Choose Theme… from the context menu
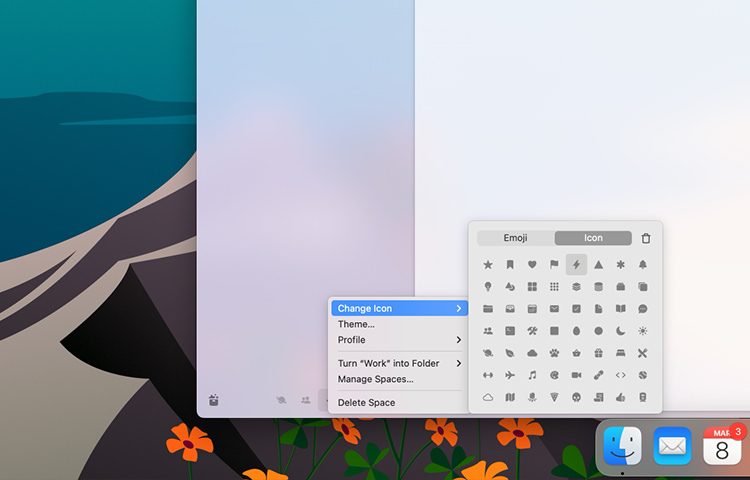This screenshot has height=480, width=750. click(399, 324)
